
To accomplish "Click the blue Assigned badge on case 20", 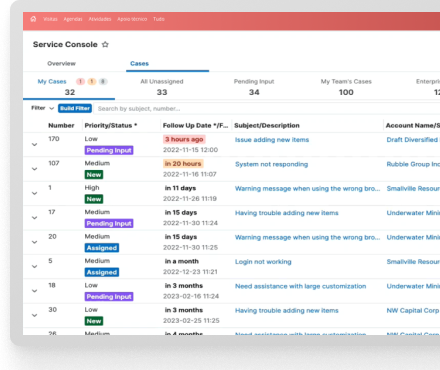I will 102,248.
